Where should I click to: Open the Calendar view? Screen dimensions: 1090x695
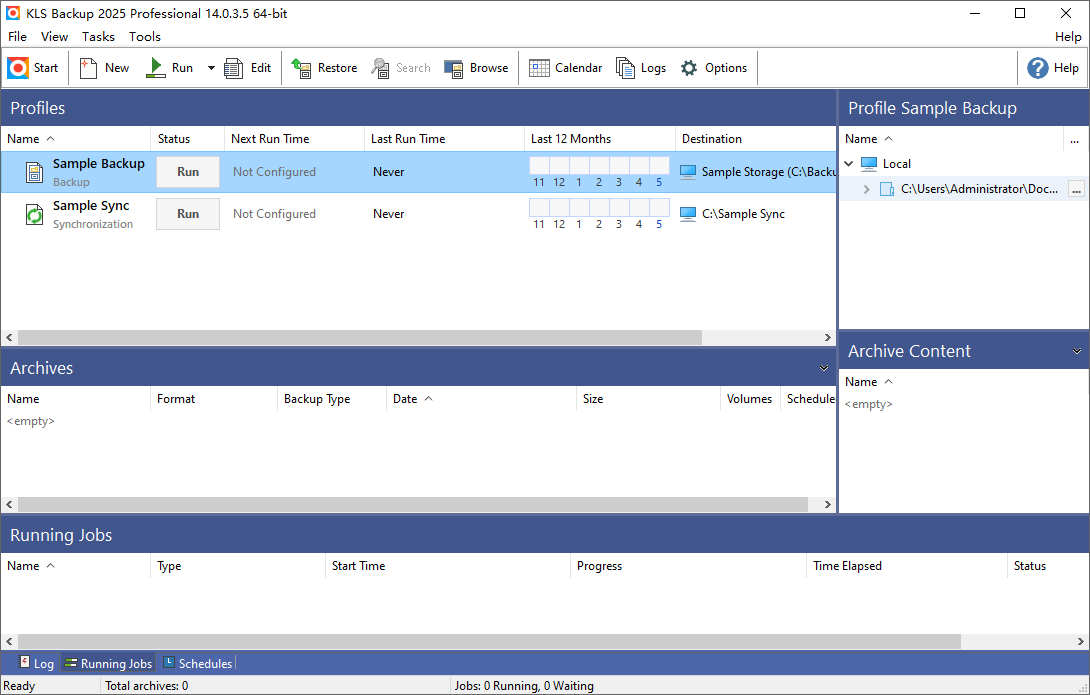(565, 67)
